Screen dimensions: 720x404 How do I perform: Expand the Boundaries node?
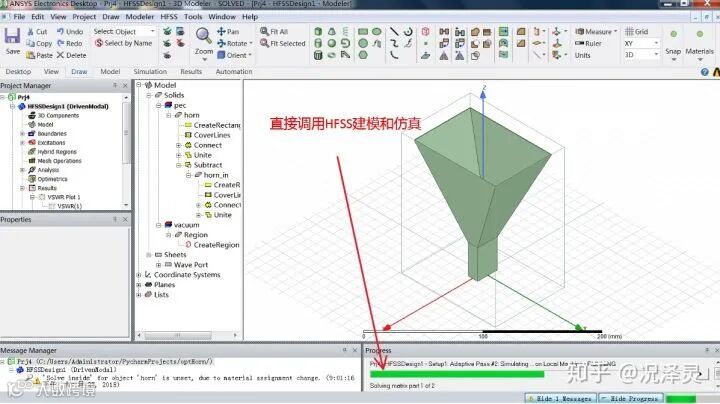tap(22, 134)
